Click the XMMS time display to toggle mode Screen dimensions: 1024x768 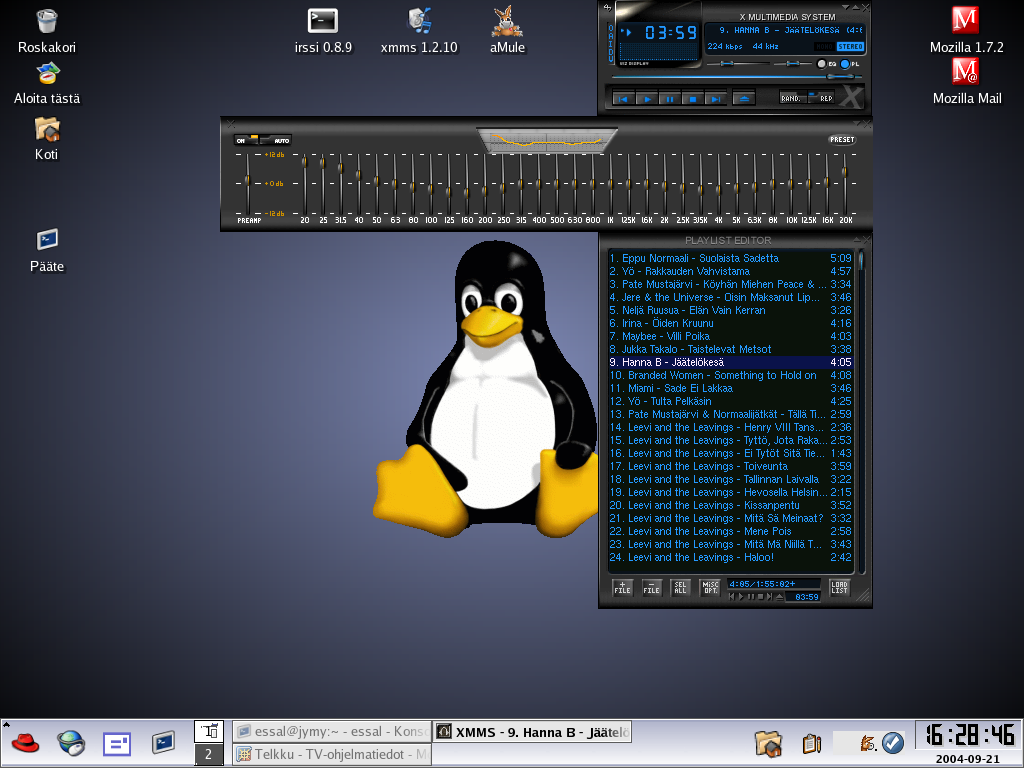click(x=671, y=32)
